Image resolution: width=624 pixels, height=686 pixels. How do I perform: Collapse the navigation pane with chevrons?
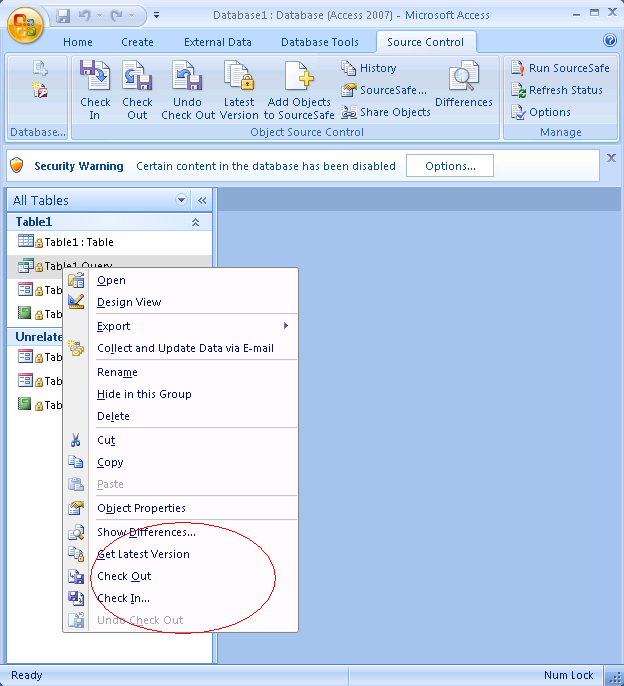point(201,200)
